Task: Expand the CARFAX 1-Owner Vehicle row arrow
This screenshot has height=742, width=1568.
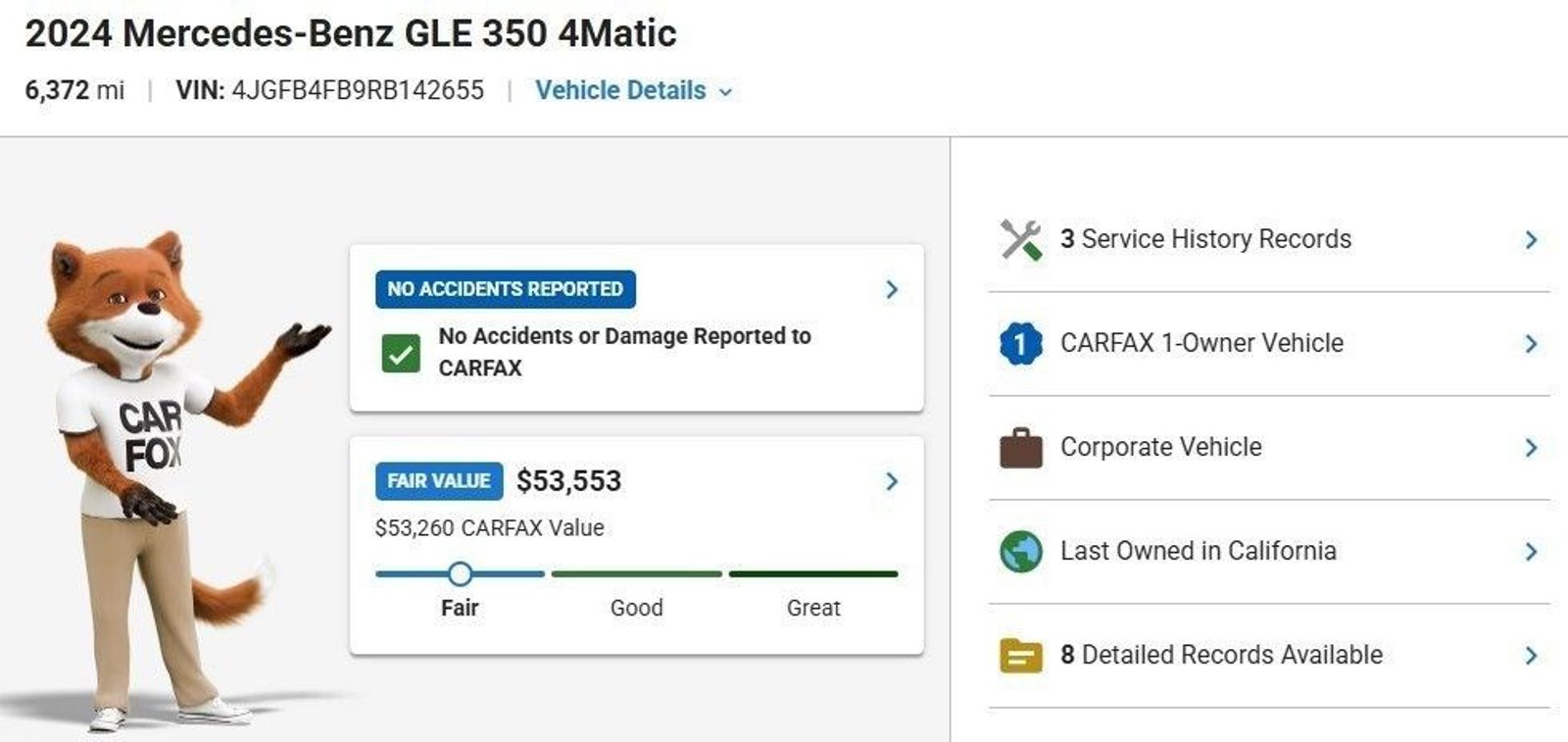Action: click(x=1531, y=344)
